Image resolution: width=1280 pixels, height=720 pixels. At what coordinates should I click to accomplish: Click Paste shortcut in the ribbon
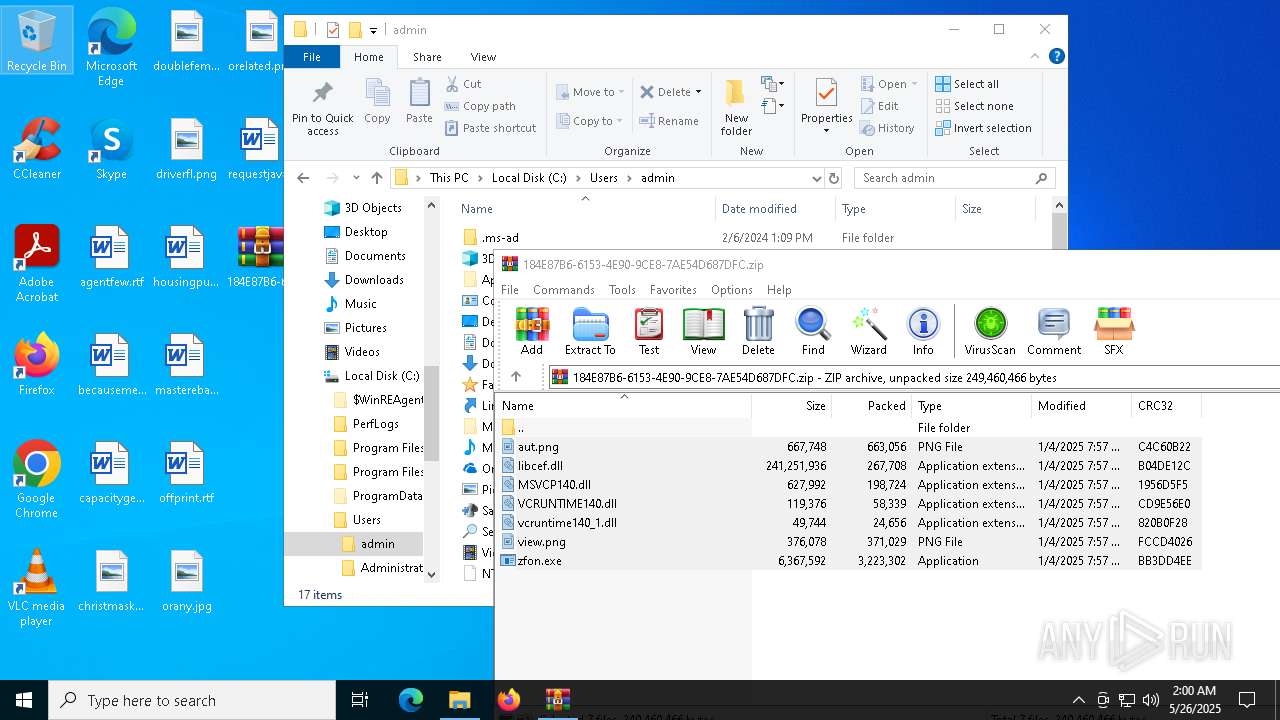(490, 128)
